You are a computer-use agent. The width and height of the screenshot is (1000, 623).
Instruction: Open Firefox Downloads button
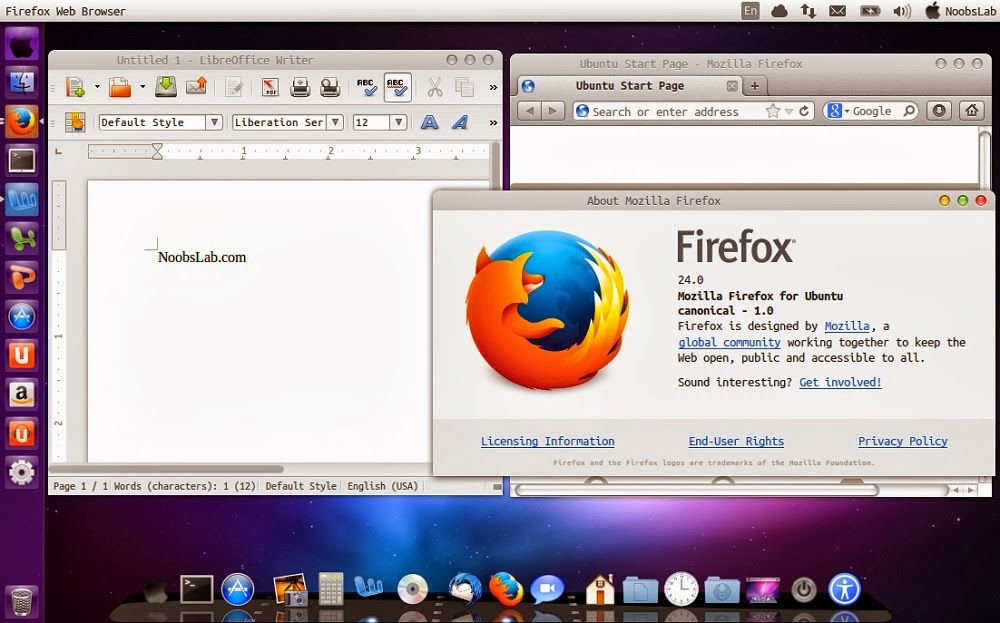(x=939, y=111)
